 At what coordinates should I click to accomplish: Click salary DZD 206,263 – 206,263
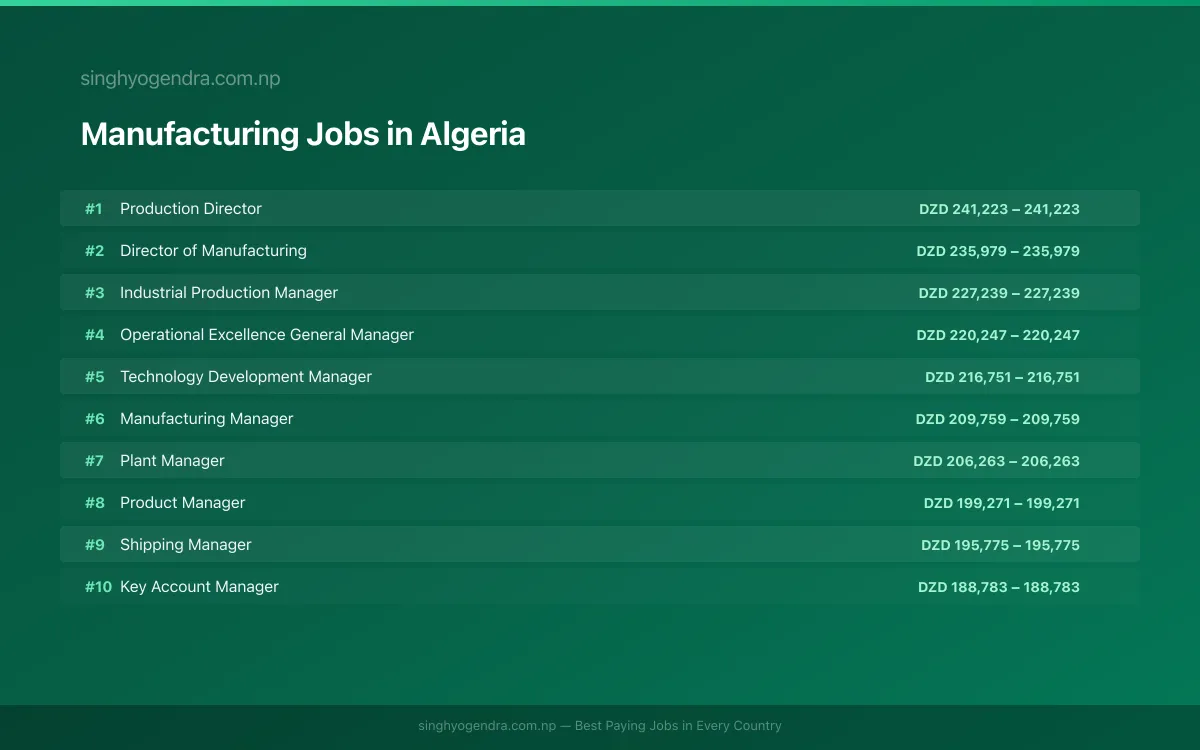[996, 461]
